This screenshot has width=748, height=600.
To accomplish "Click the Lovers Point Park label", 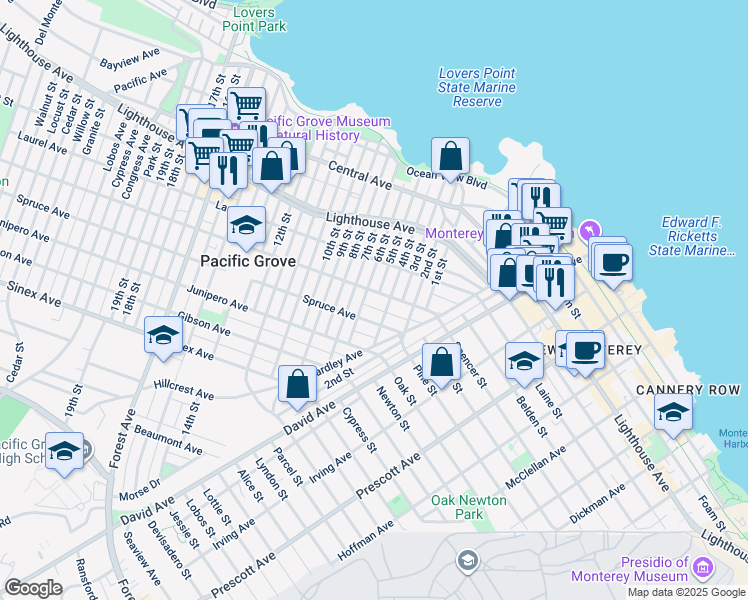I will 254,19.
